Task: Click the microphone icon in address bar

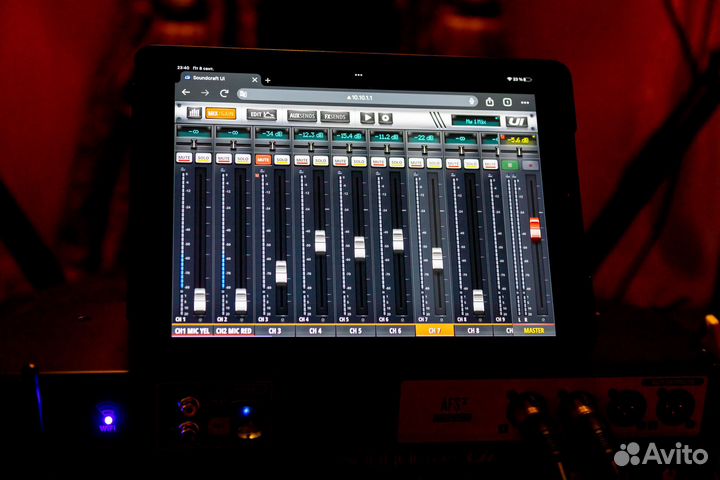Action: point(471,100)
